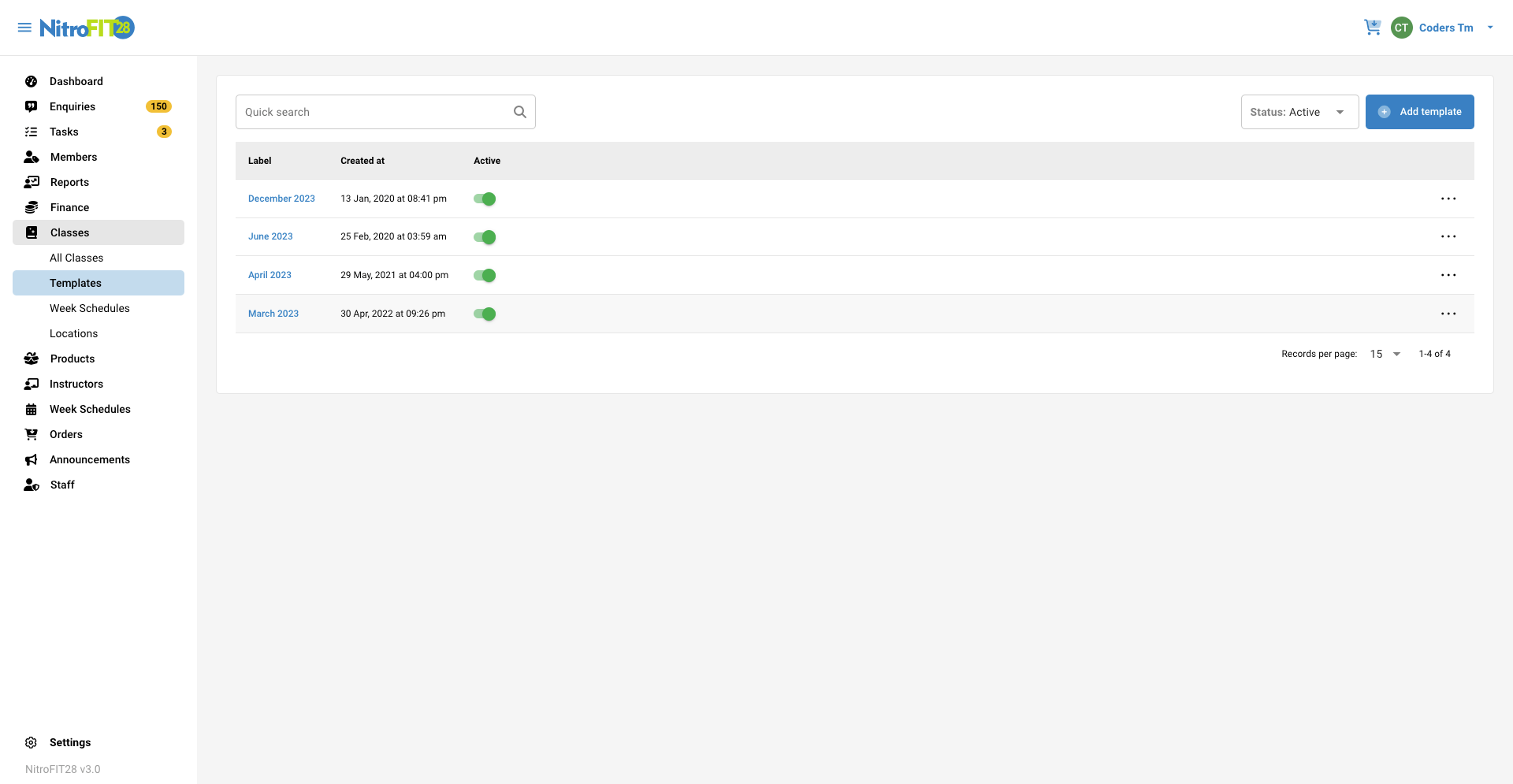Screen dimensions: 1513x784
Task: Change records per page dropdown
Action: tap(1385, 354)
